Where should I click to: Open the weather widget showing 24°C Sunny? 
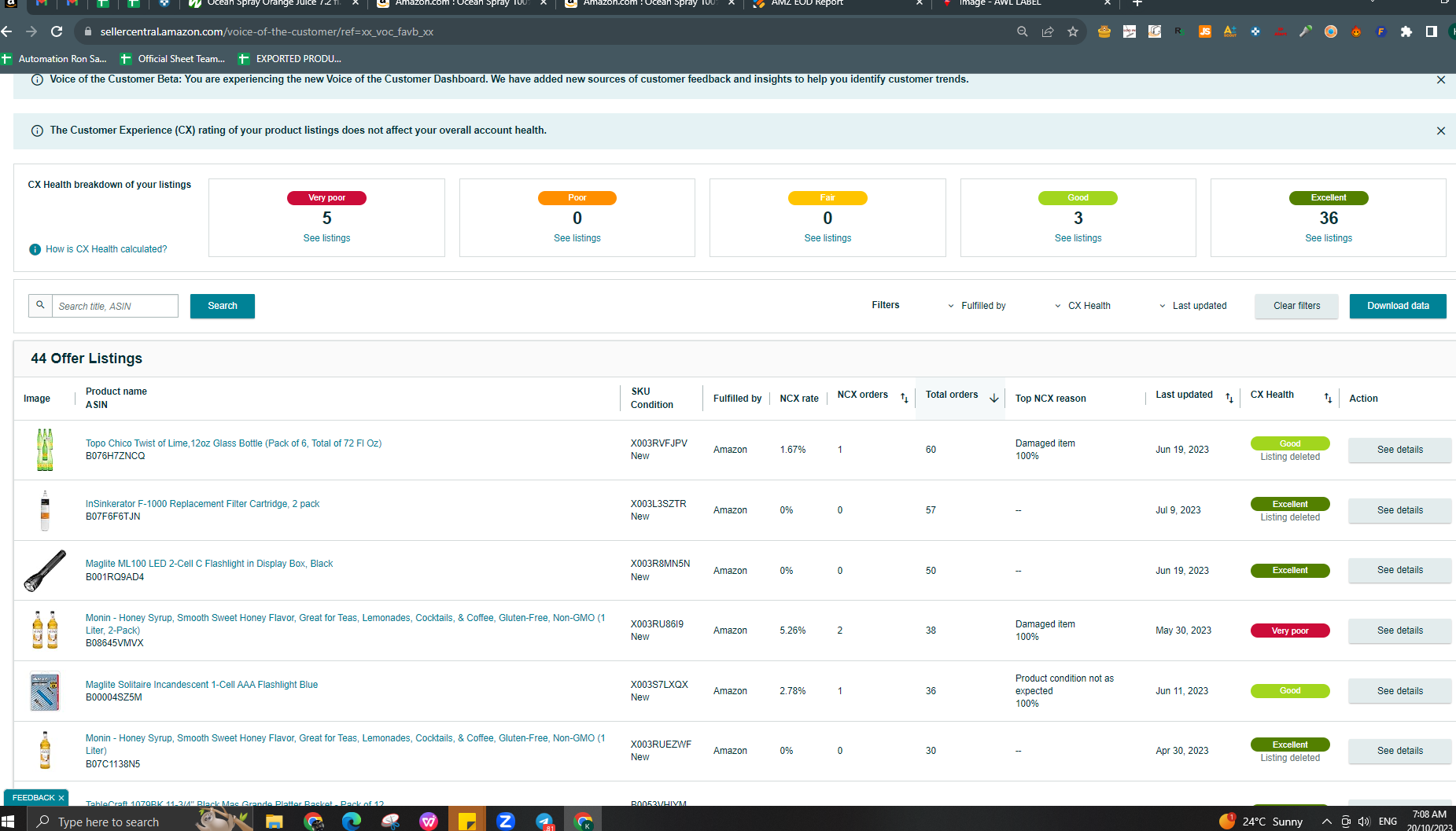1261,822
